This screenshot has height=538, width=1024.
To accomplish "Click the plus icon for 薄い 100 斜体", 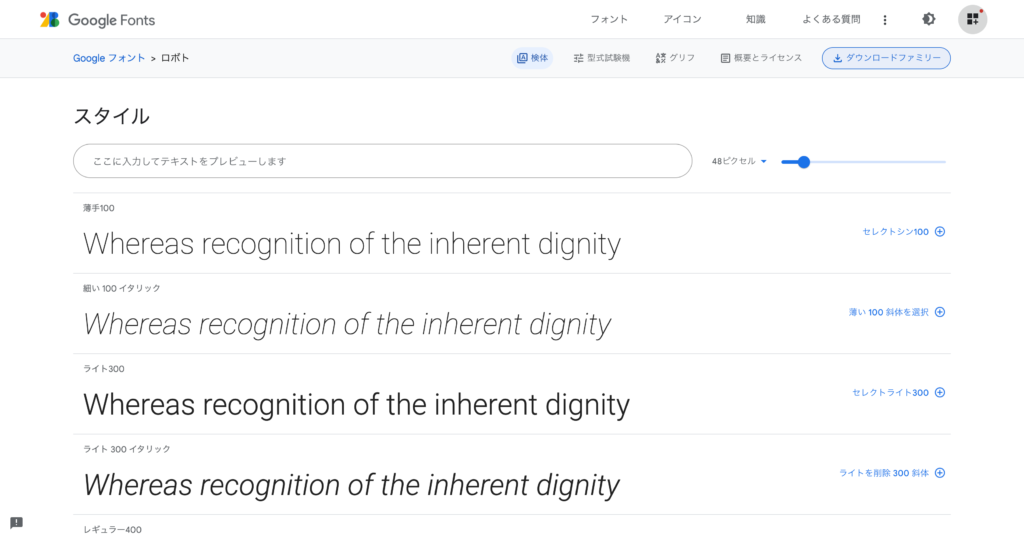I will pos(940,312).
